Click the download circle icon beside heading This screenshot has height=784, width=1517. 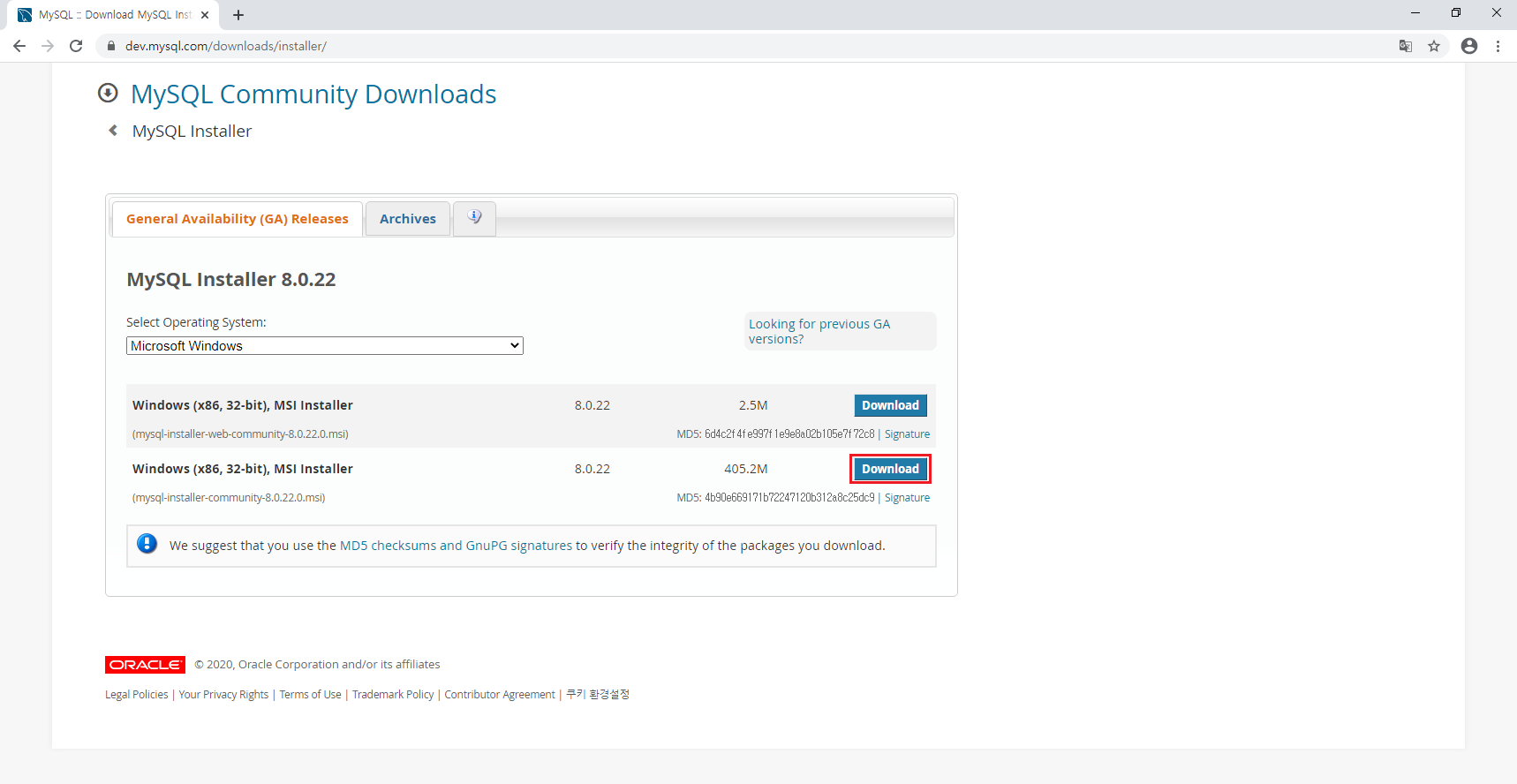(x=108, y=93)
